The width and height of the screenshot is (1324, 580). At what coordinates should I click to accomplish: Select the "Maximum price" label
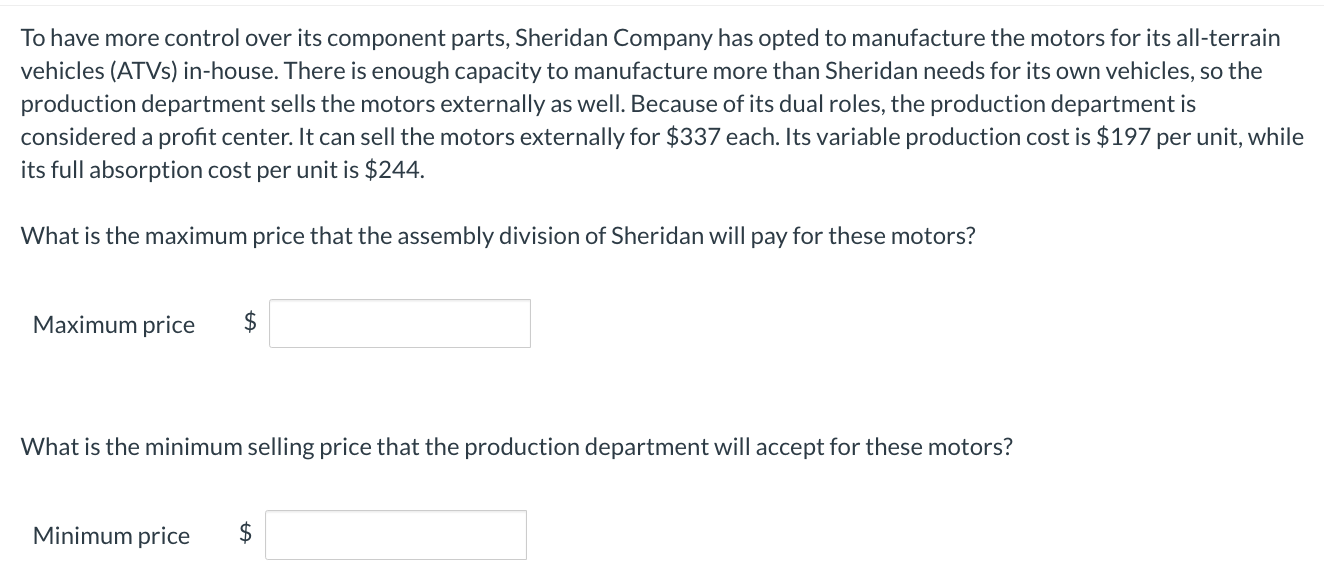114,325
